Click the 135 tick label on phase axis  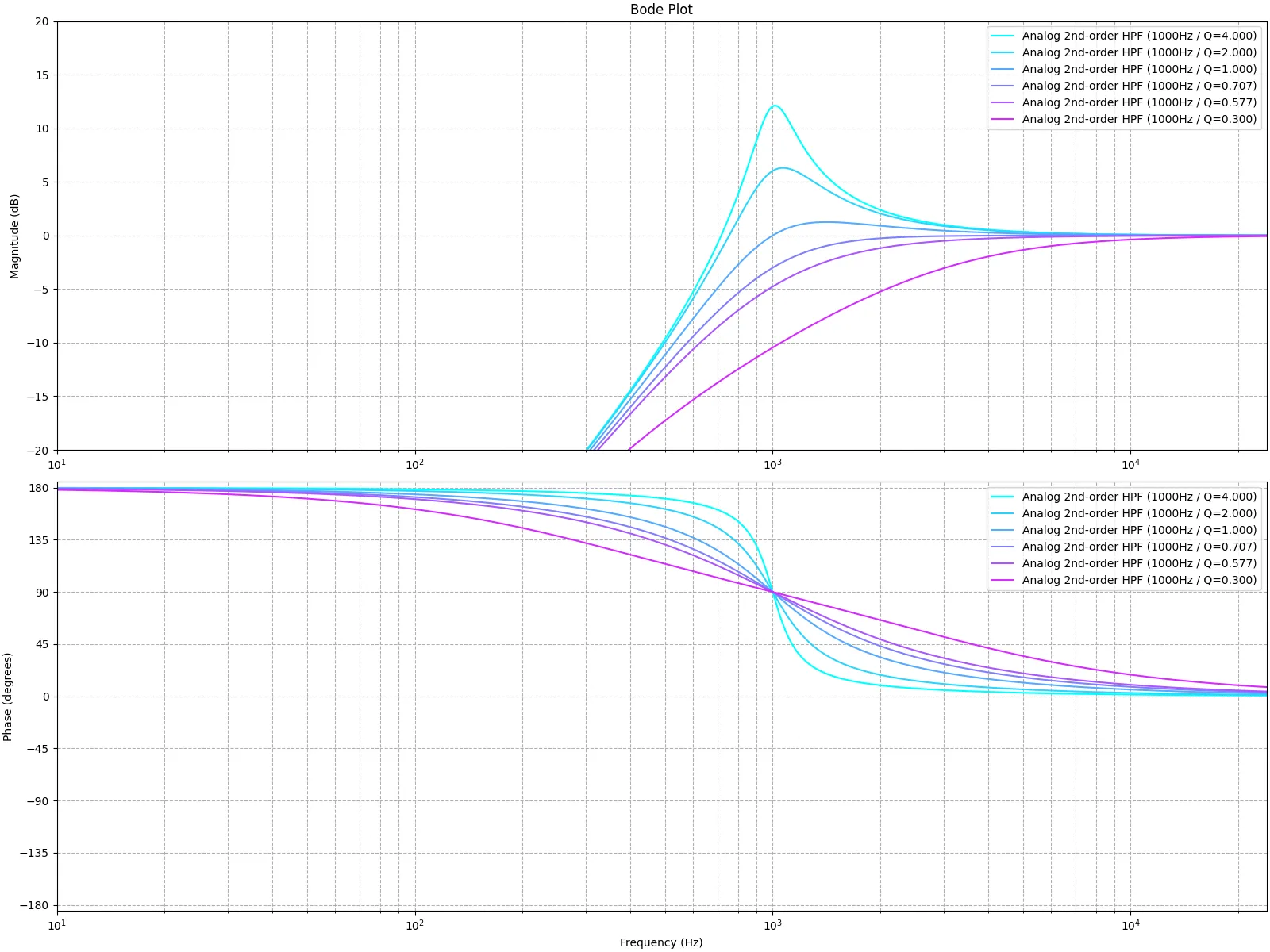point(38,540)
